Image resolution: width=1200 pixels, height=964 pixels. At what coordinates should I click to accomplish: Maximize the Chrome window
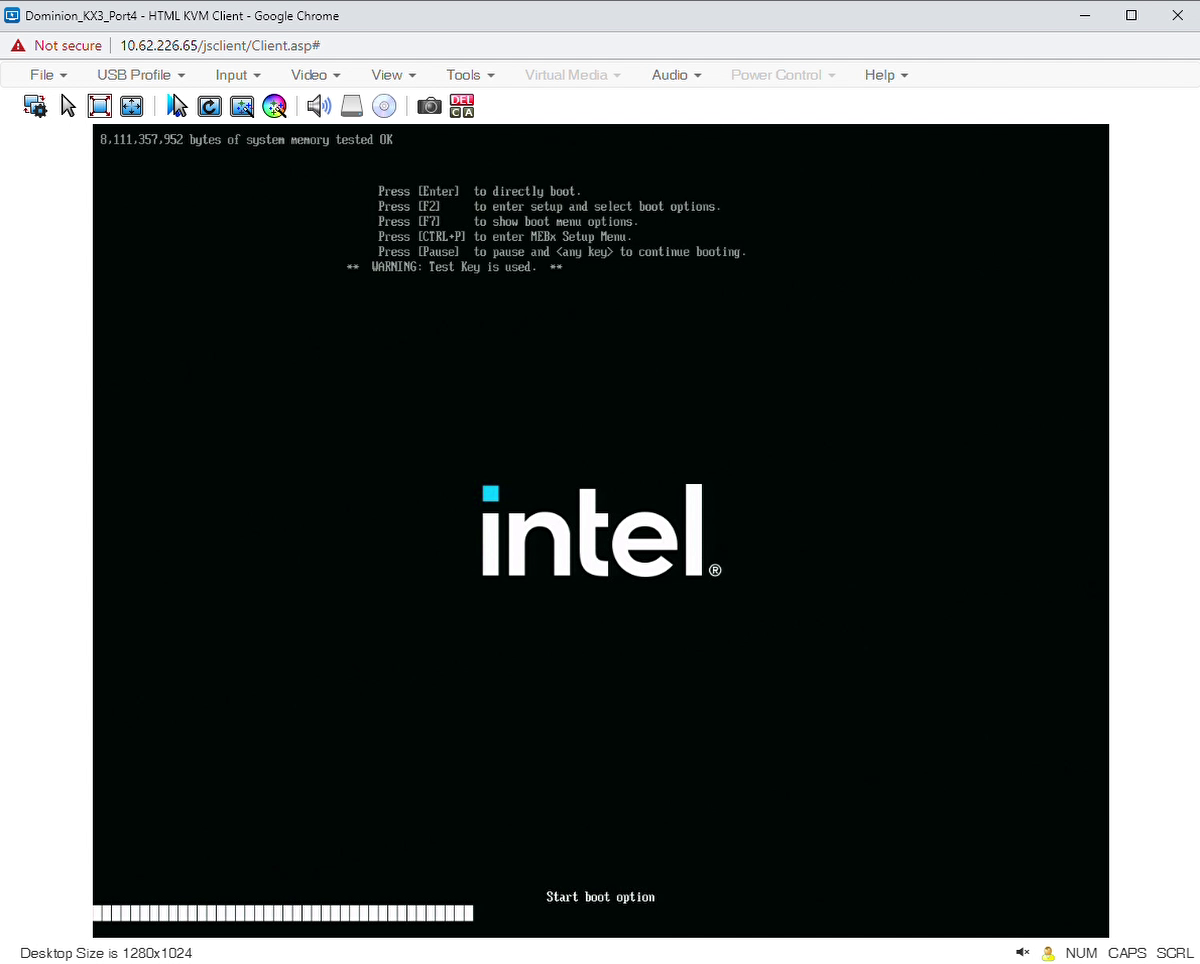point(1131,15)
